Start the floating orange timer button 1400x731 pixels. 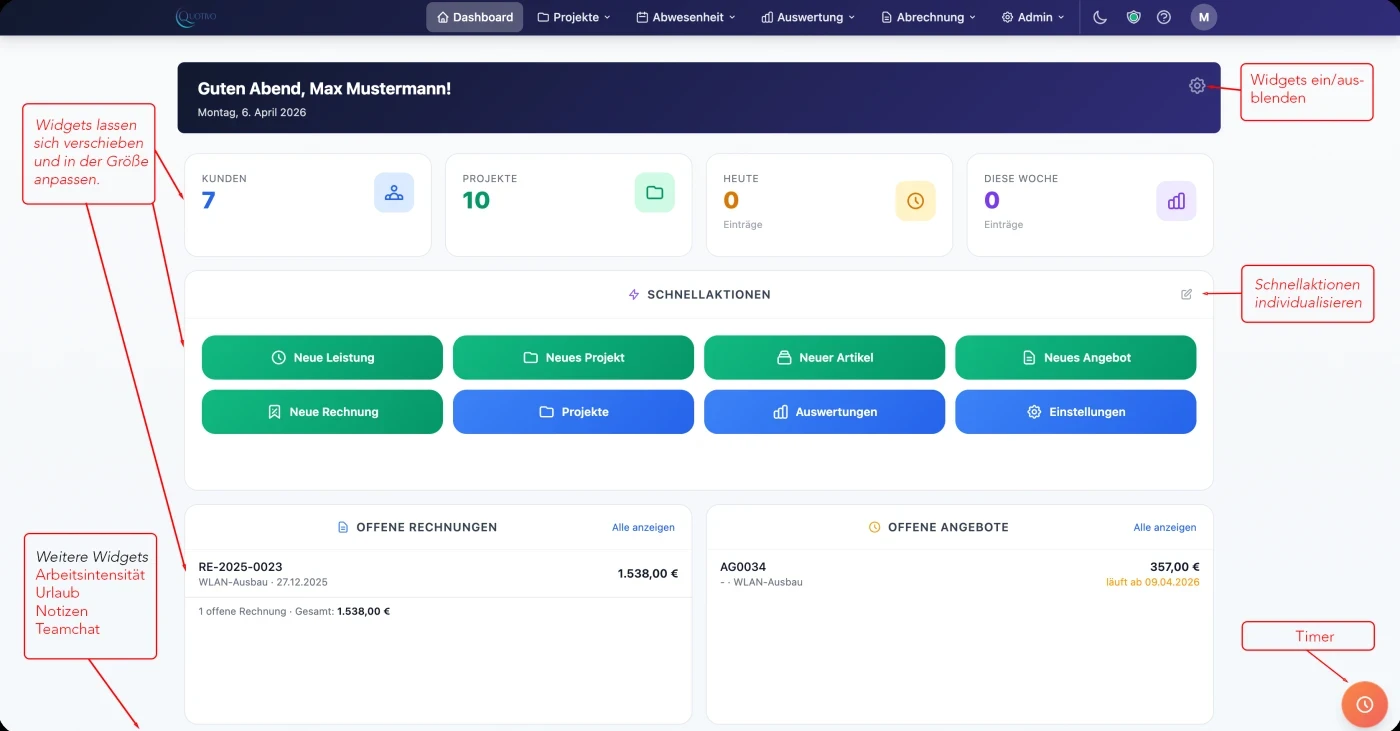(1365, 704)
